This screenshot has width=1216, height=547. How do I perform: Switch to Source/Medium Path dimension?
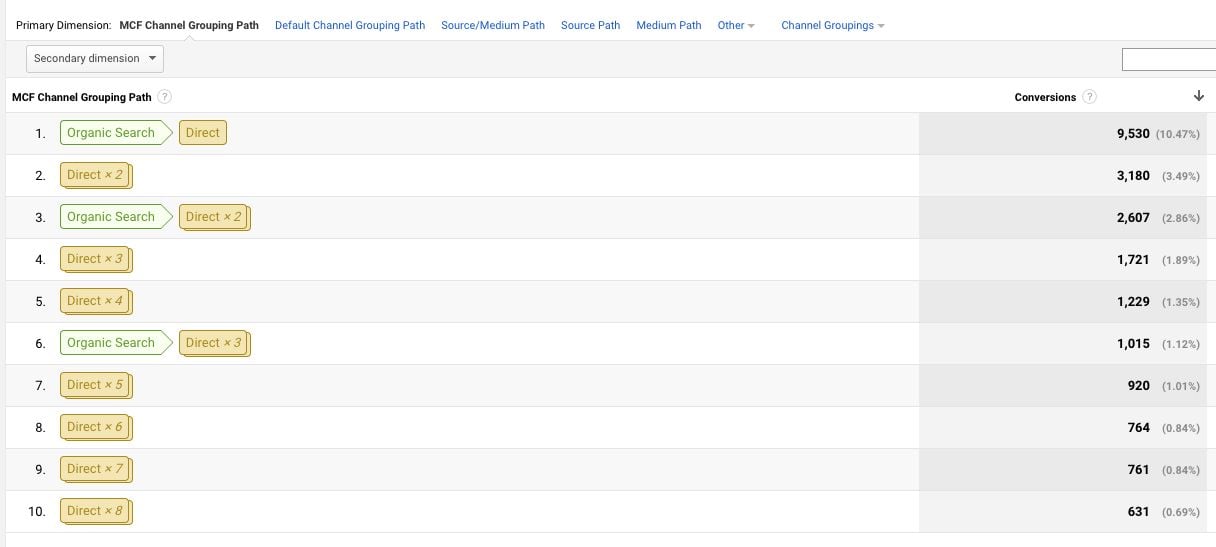click(493, 25)
